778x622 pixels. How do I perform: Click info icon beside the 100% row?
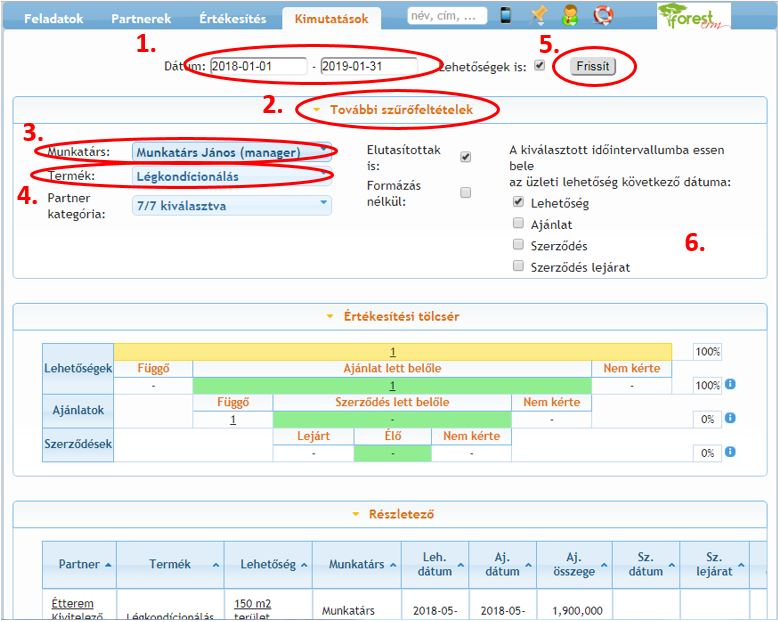point(730,384)
